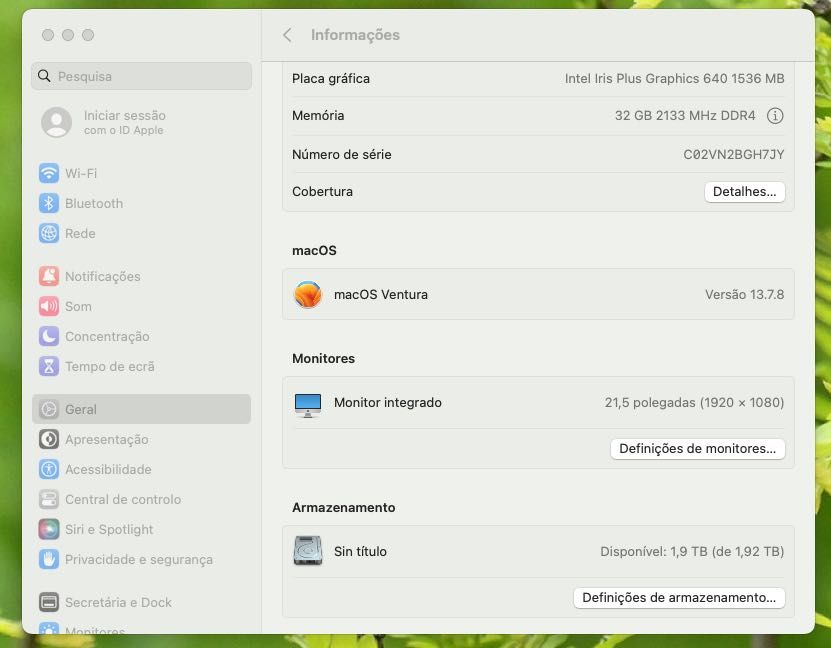Select the Acessibilidade icon

(49, 469)
